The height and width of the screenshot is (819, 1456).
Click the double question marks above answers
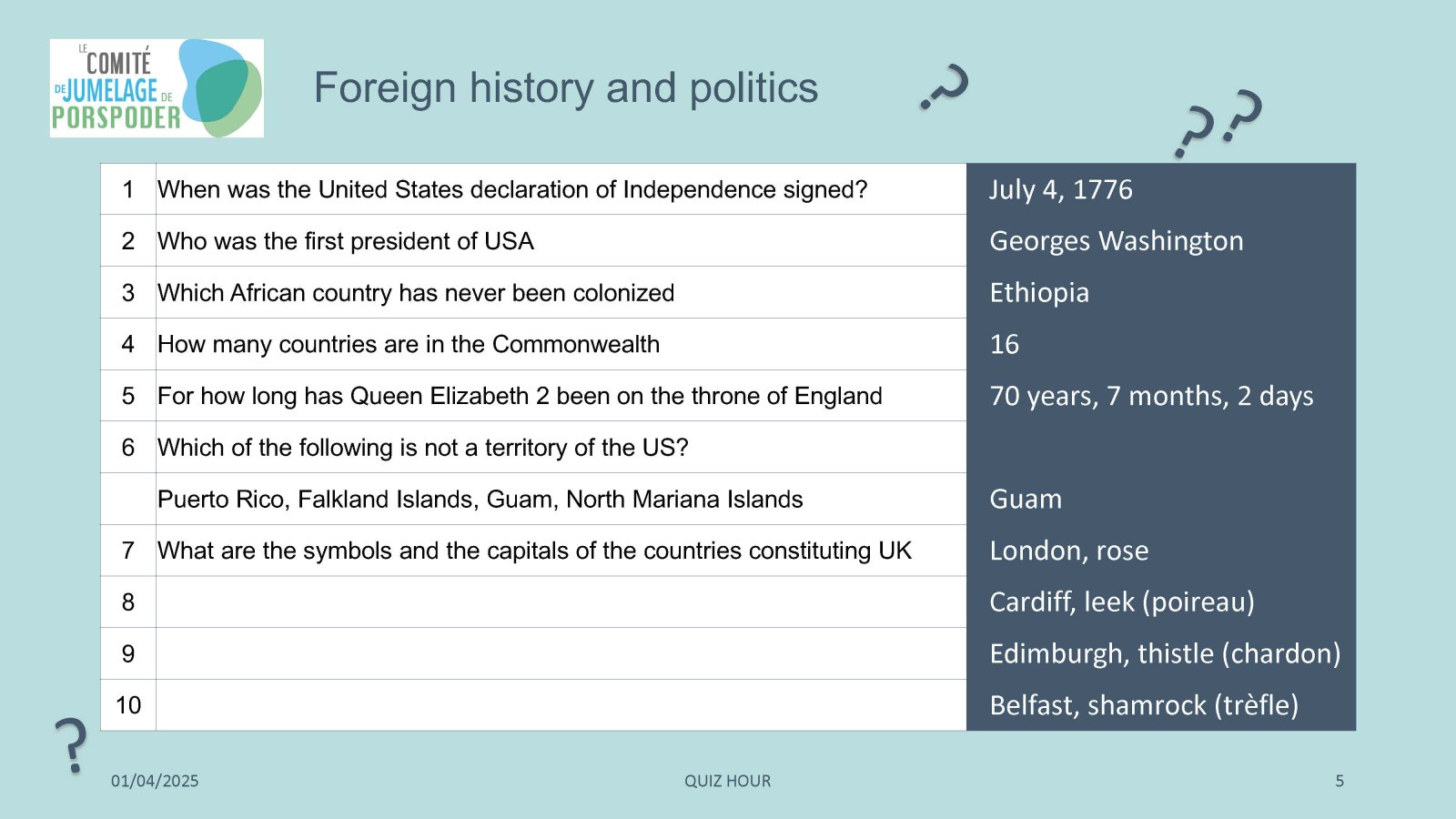[x=1219, y=123]
